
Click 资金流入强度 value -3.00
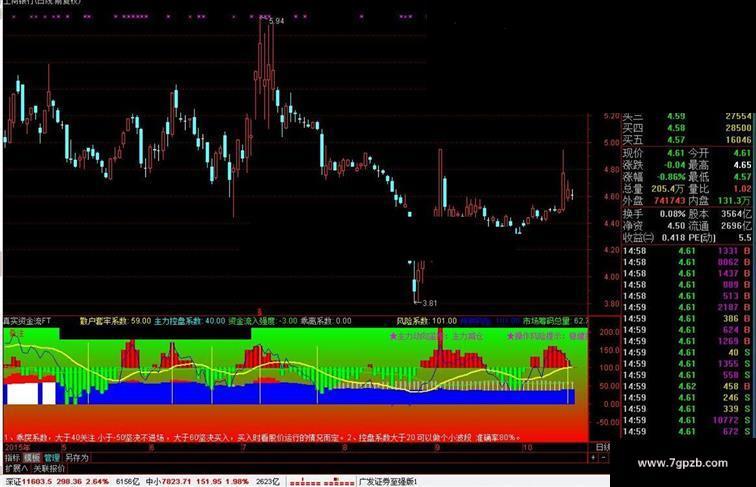coord(289,321)
